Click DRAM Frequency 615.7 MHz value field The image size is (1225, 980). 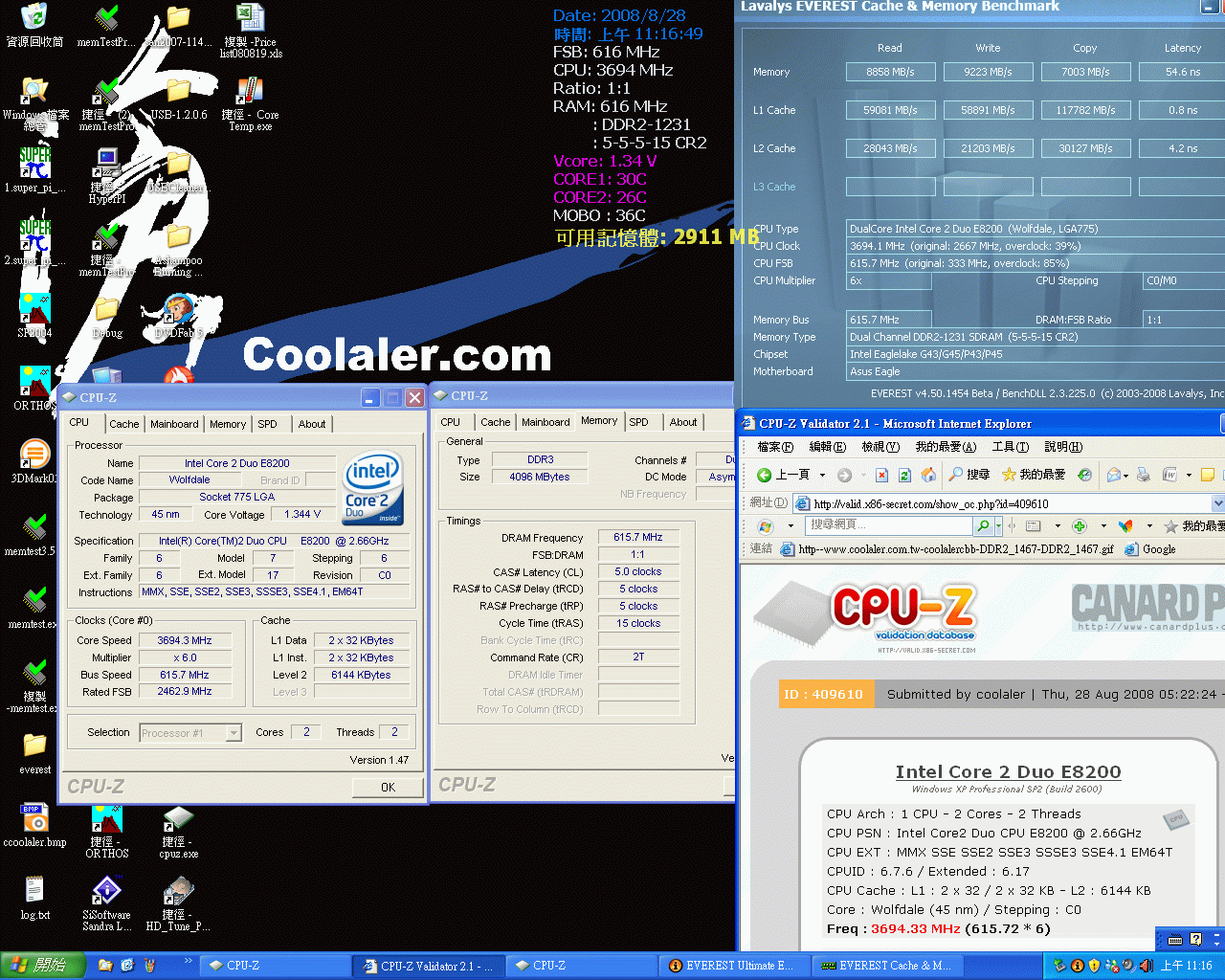(638, 538)
